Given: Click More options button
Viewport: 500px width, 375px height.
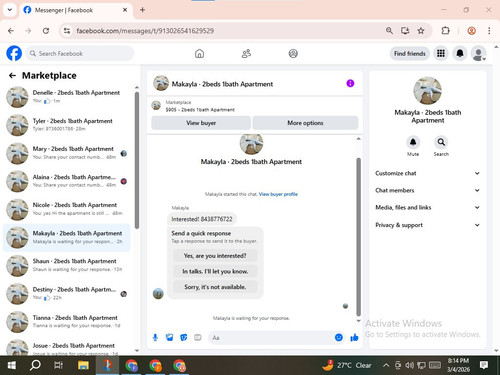Looking at the screenshot, I should click(305, 123).
